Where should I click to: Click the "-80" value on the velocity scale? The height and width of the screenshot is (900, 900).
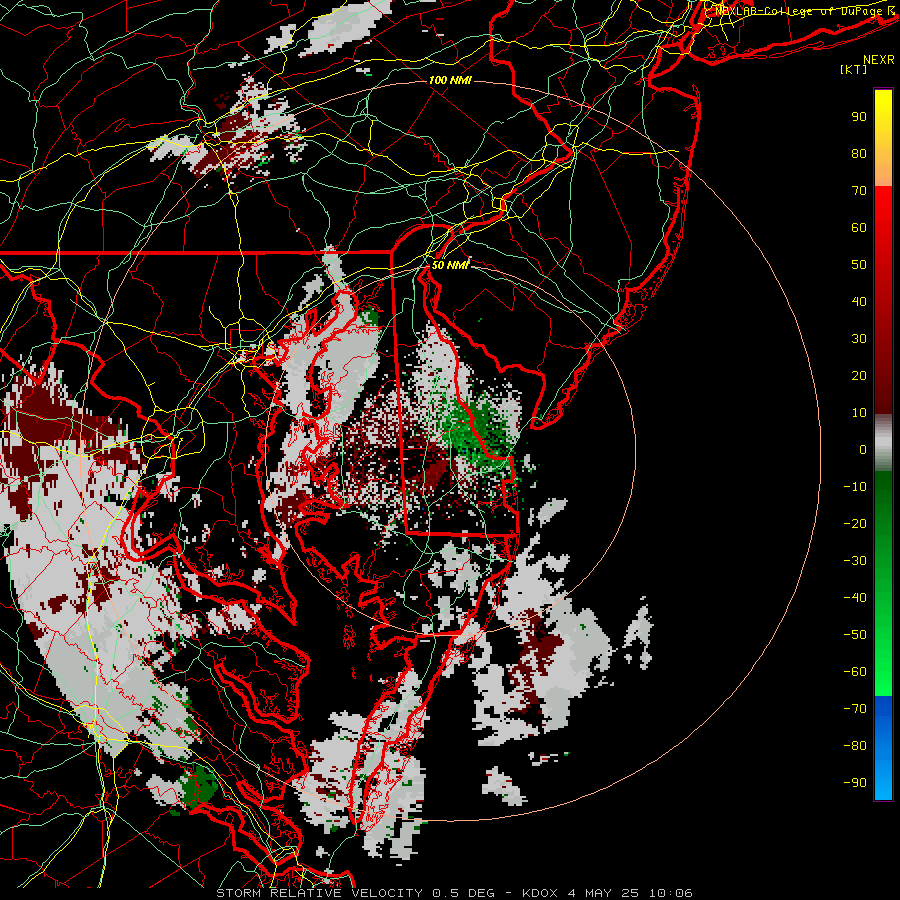855,746
